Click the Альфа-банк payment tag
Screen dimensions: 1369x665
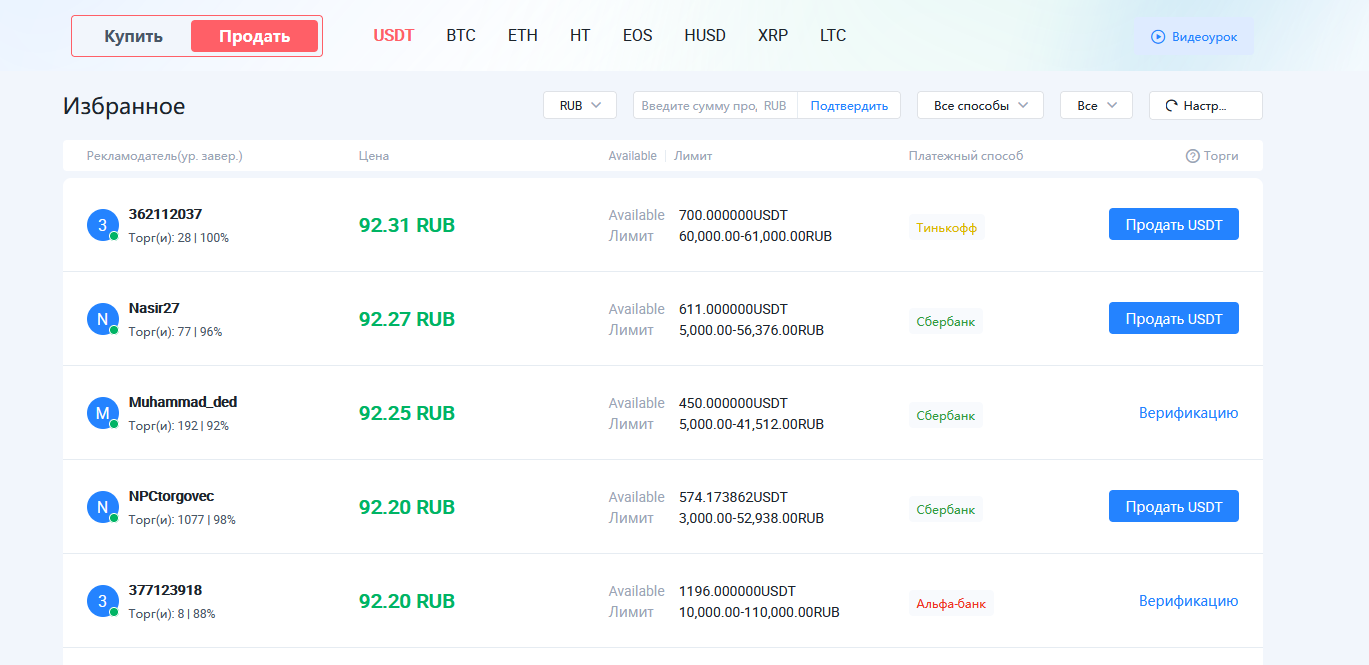(x=951, y=604)
